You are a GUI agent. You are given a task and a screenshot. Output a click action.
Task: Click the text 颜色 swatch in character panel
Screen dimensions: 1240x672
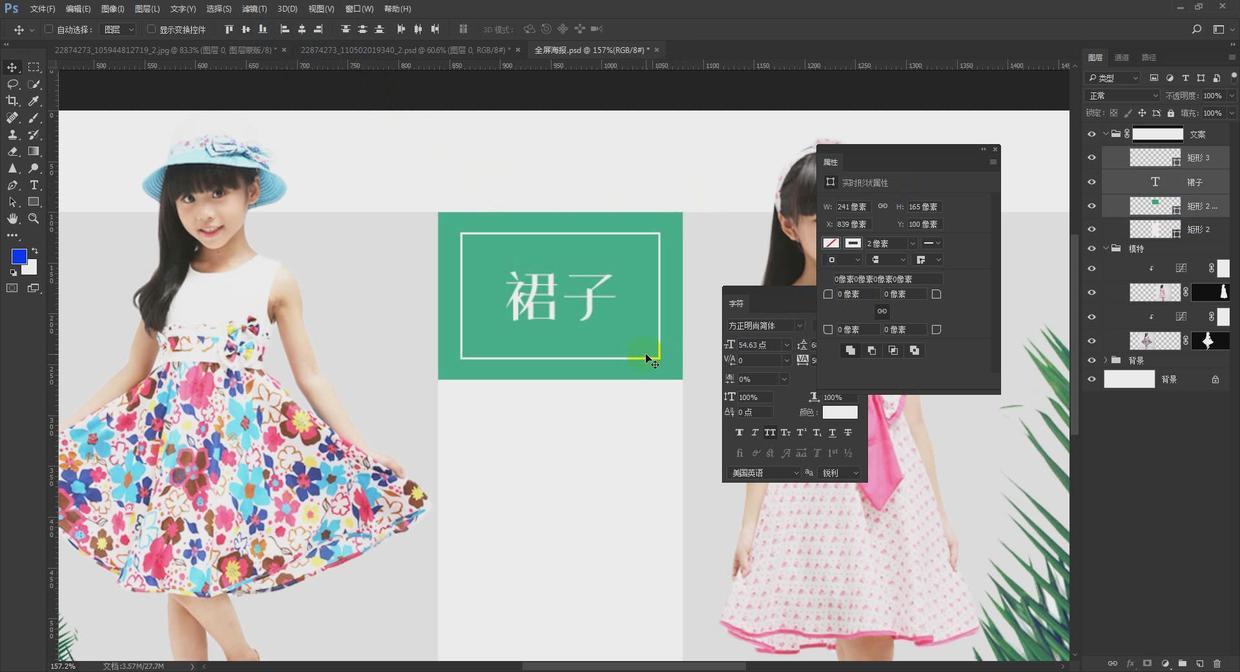tap(840, 412)
